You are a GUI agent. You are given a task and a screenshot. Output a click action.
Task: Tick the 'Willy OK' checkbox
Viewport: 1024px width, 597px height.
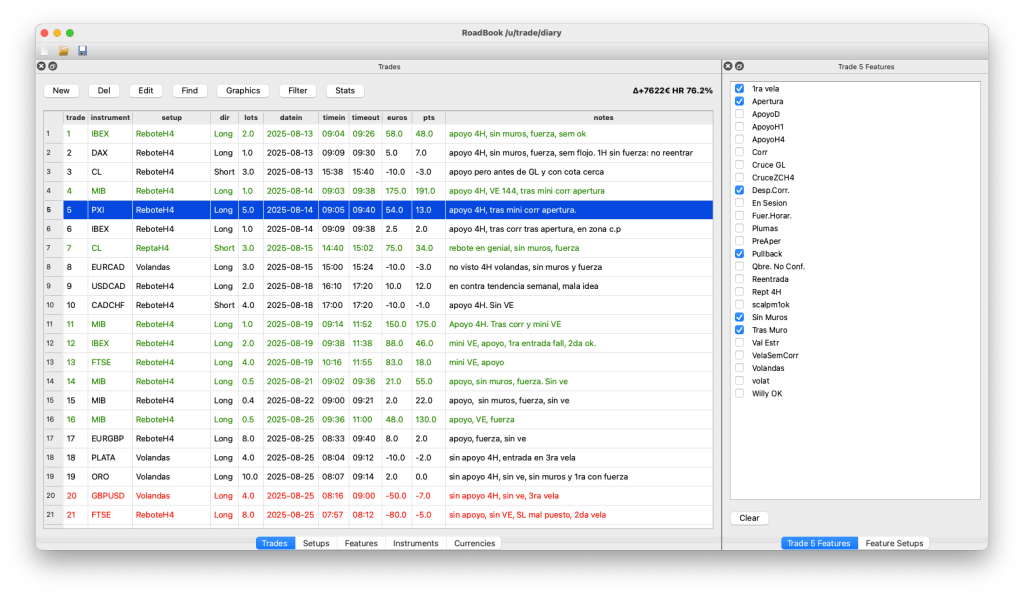coord(740,393)
